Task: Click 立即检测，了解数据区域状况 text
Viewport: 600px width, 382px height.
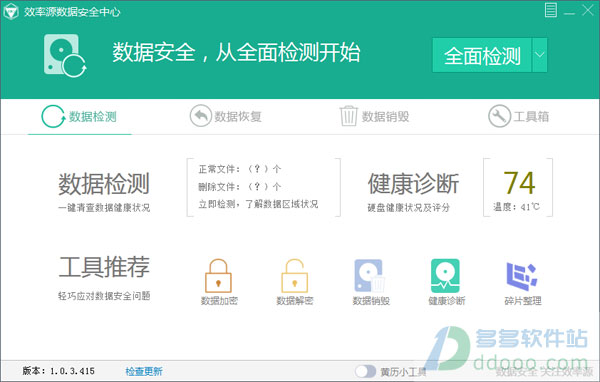Action: 258,204
